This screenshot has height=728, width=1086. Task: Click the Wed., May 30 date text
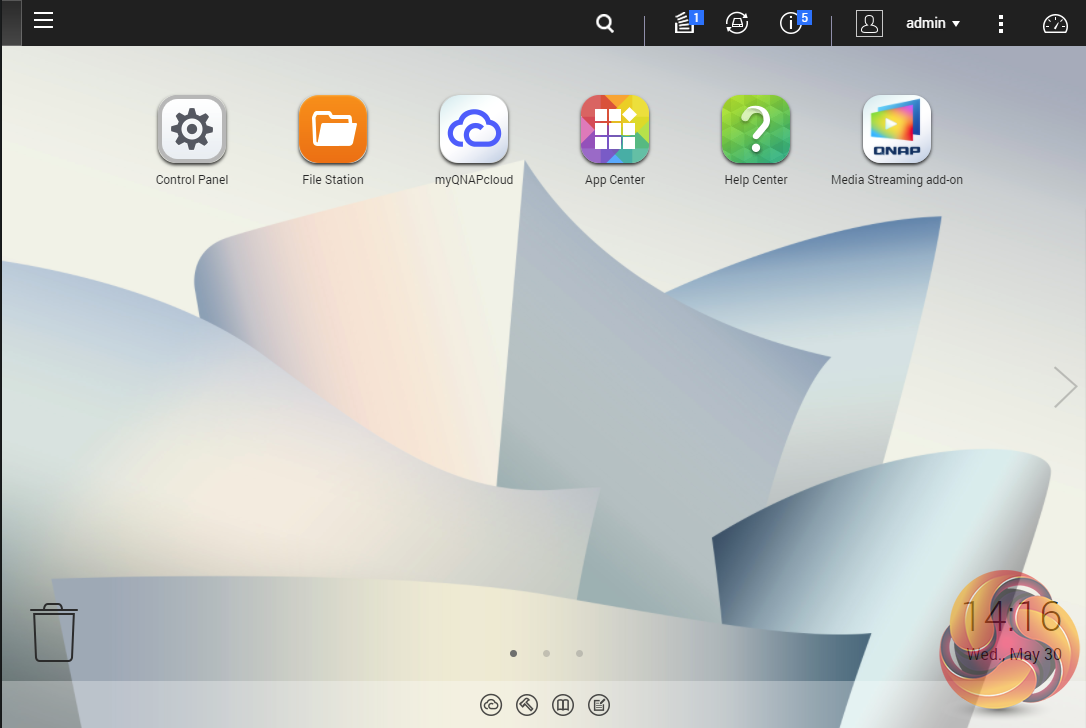1014,655
